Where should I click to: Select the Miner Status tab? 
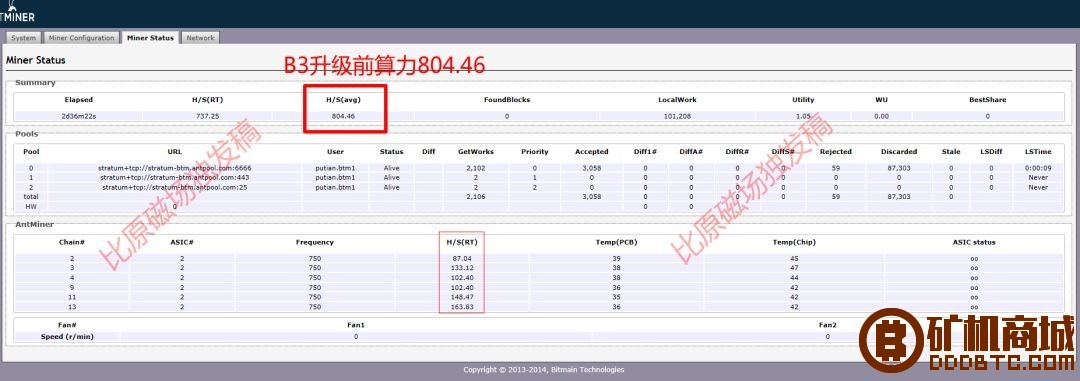150,38
